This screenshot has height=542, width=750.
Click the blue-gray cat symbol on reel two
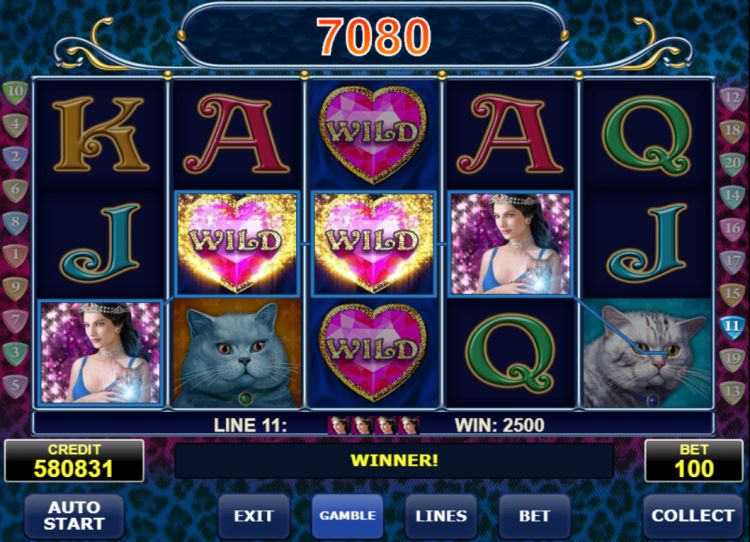click(238, 354)
